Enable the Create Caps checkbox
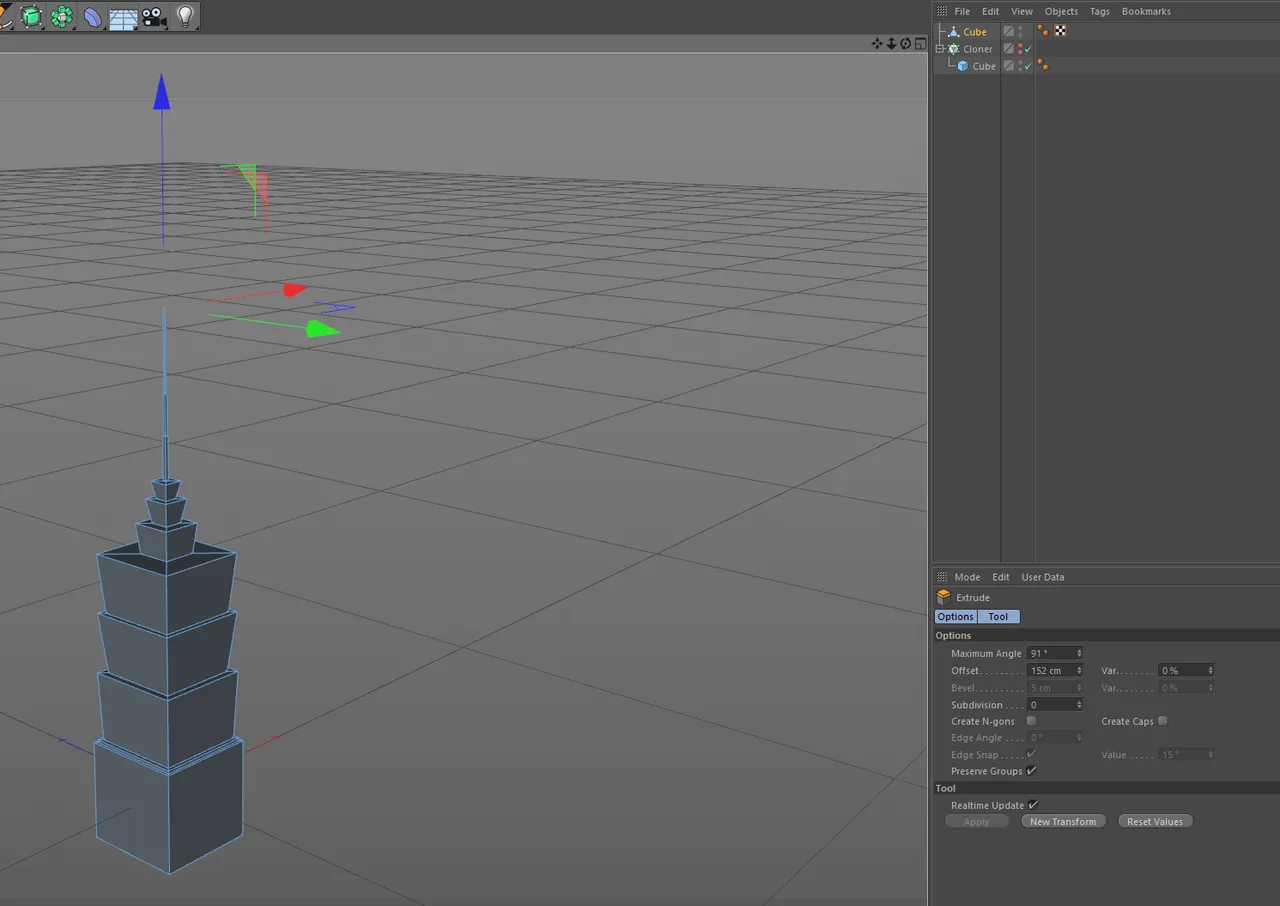The height and width of the screenshot is (906, 1280). 1162,720
